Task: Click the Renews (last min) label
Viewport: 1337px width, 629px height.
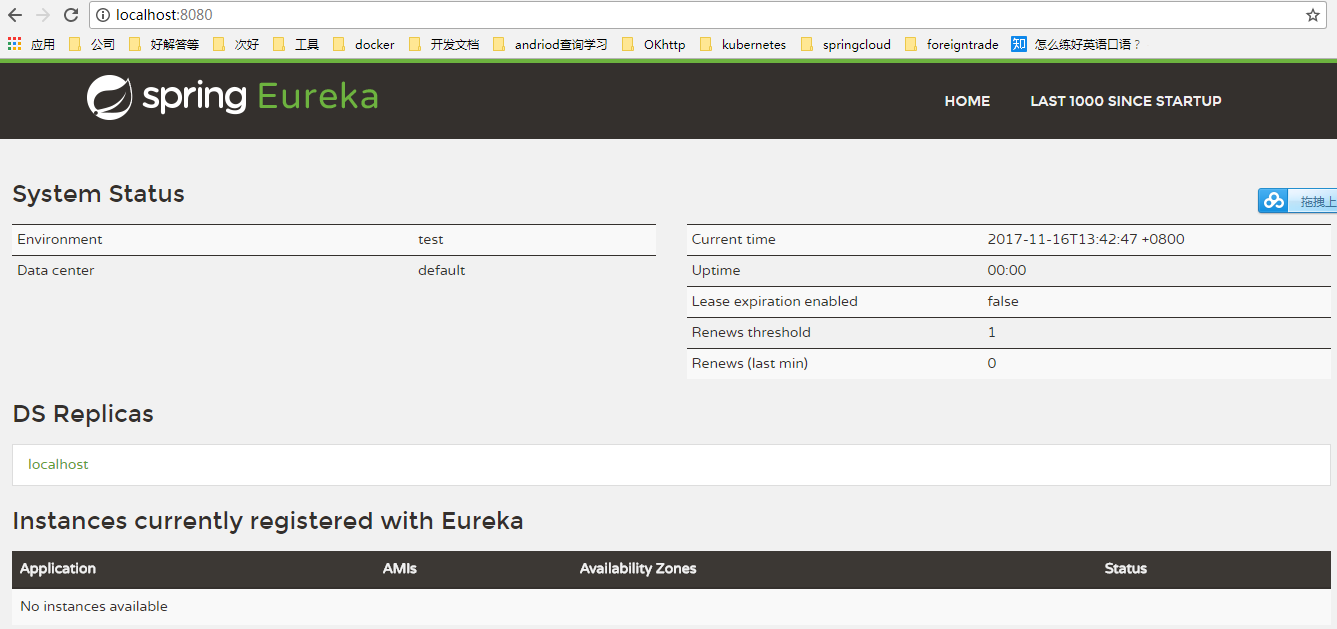Action: 750,363
